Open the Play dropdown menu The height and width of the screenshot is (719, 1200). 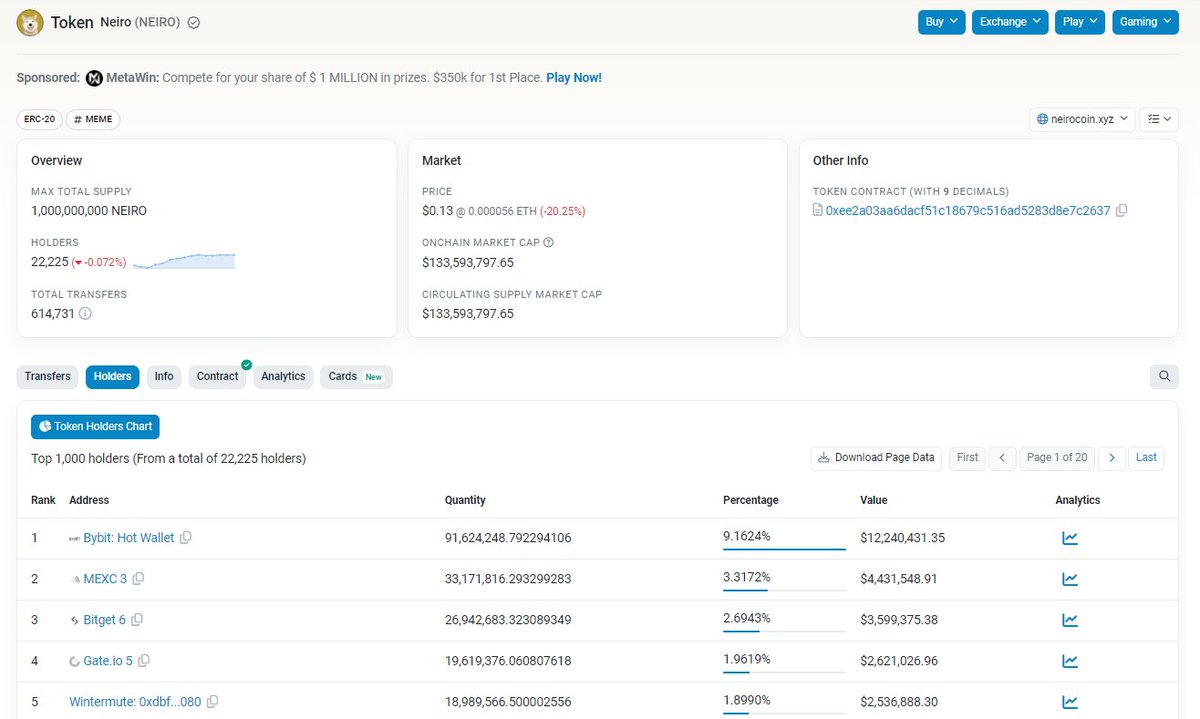pos(1080,22)
